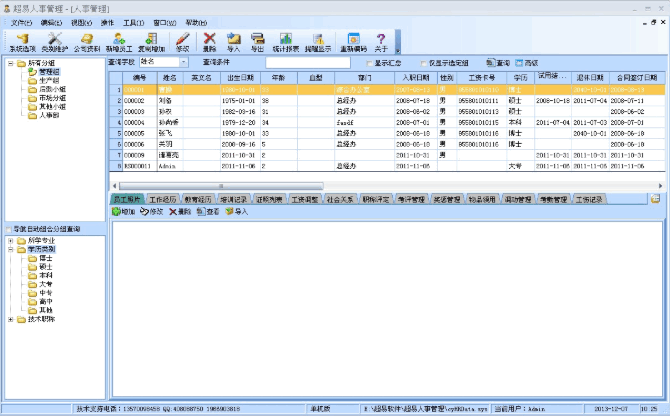Collapse the 所有分组 tree node

click(11, 63)
